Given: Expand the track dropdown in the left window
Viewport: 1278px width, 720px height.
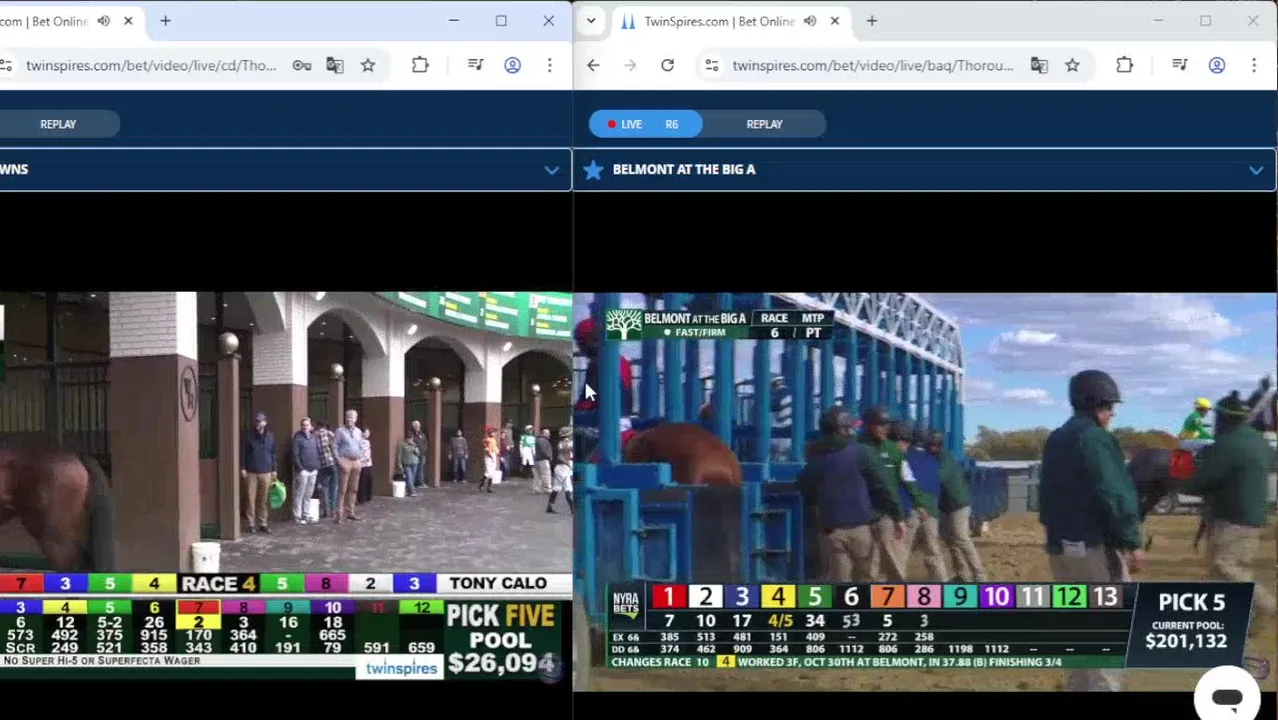Looking at the screenshot, I should 551,170.
